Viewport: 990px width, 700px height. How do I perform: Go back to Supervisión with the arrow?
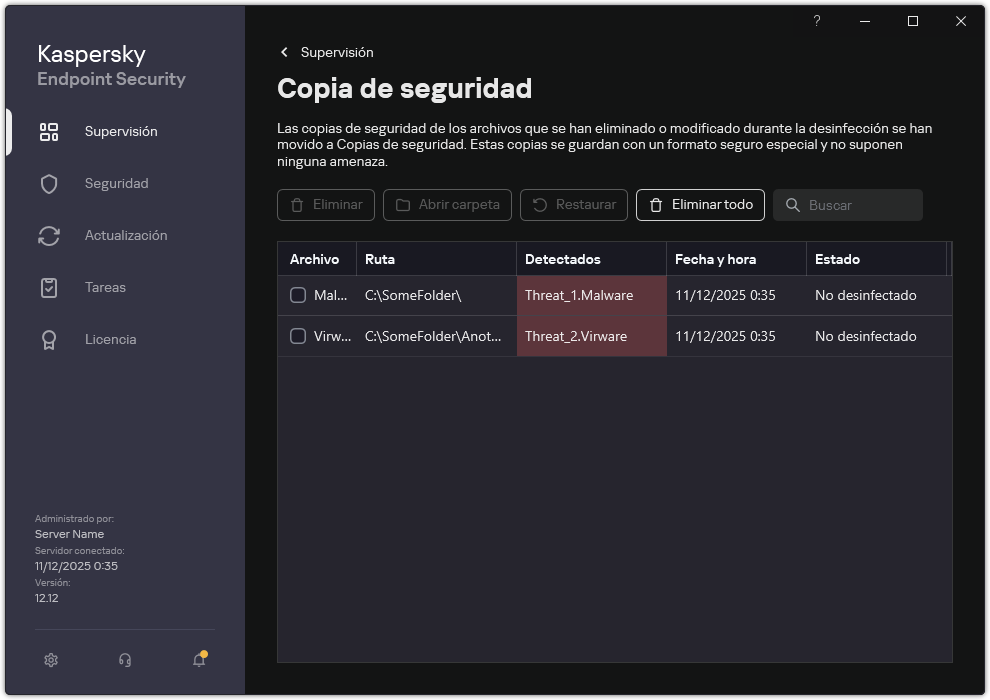[284, 52]
